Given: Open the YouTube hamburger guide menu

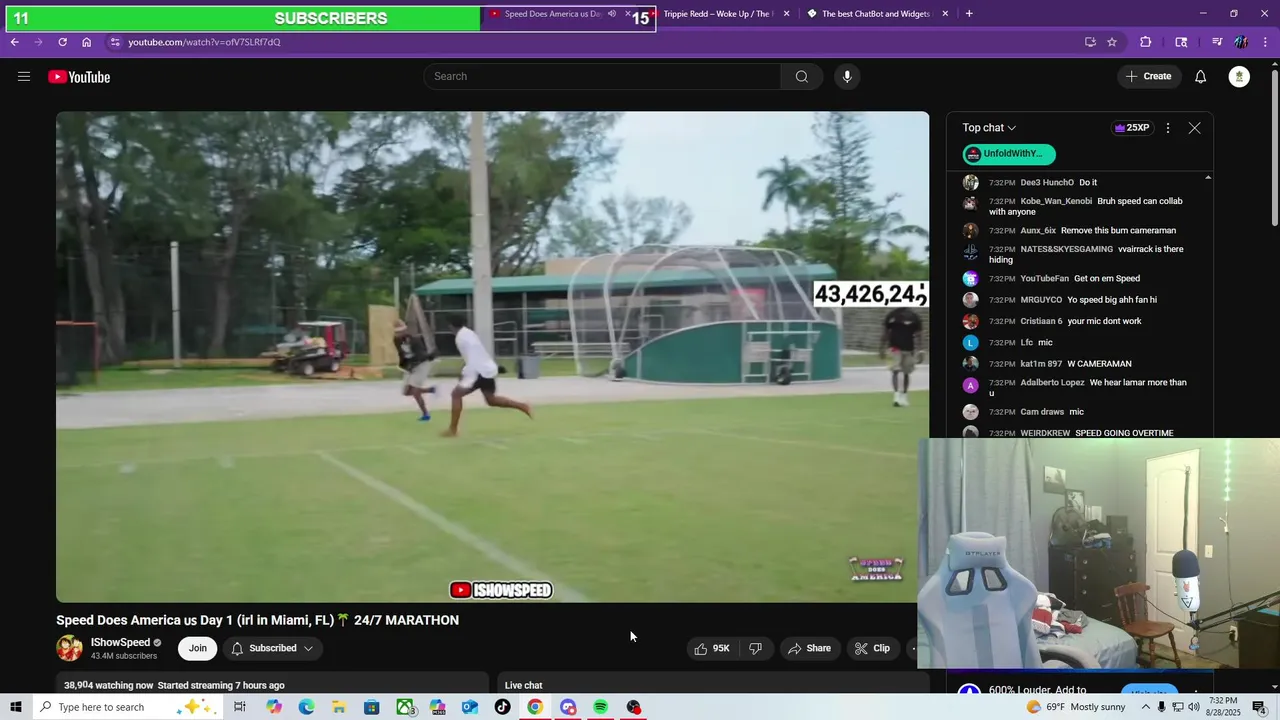Looking at the screenshot, I should click(x=24, y=77).
